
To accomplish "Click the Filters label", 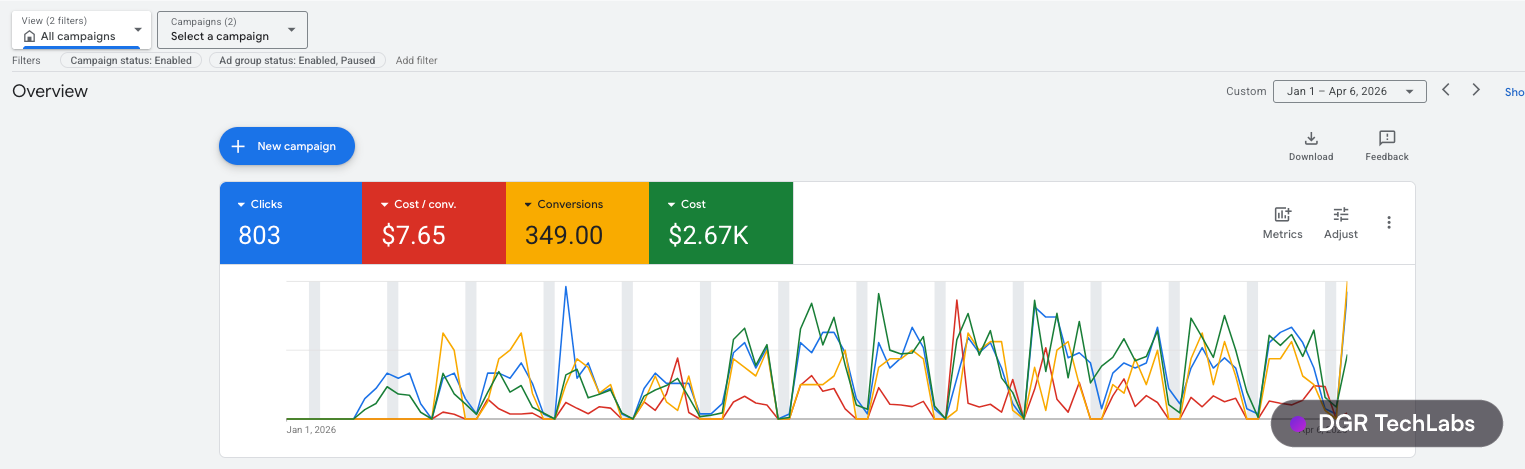I will pos(26,60).
